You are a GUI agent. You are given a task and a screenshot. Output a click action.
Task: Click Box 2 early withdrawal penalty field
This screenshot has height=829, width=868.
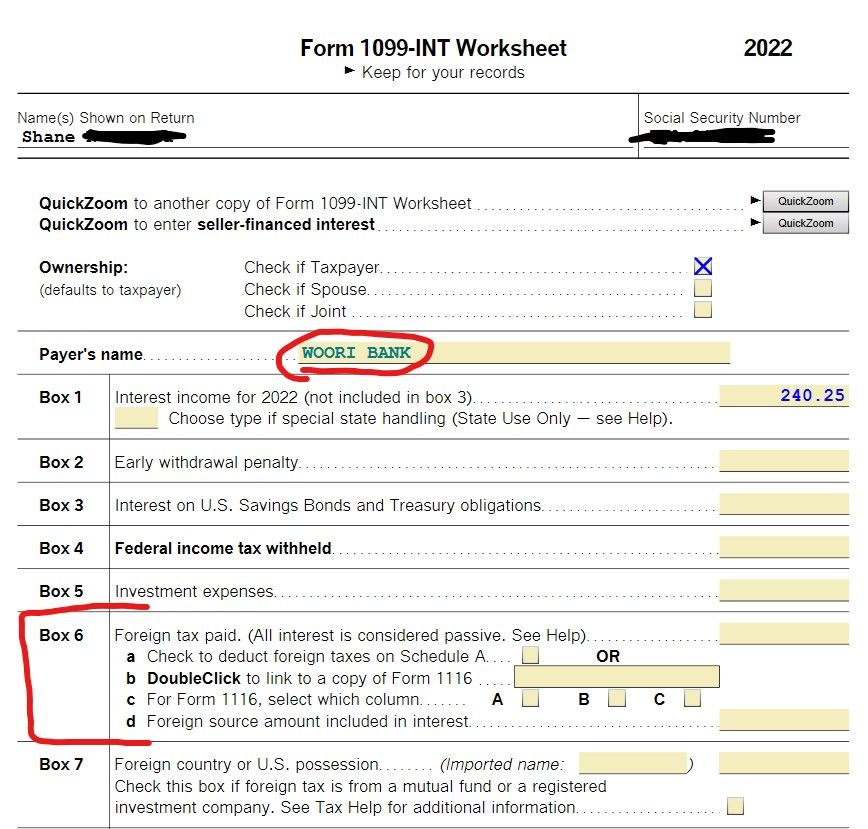(x=783, y=460)
